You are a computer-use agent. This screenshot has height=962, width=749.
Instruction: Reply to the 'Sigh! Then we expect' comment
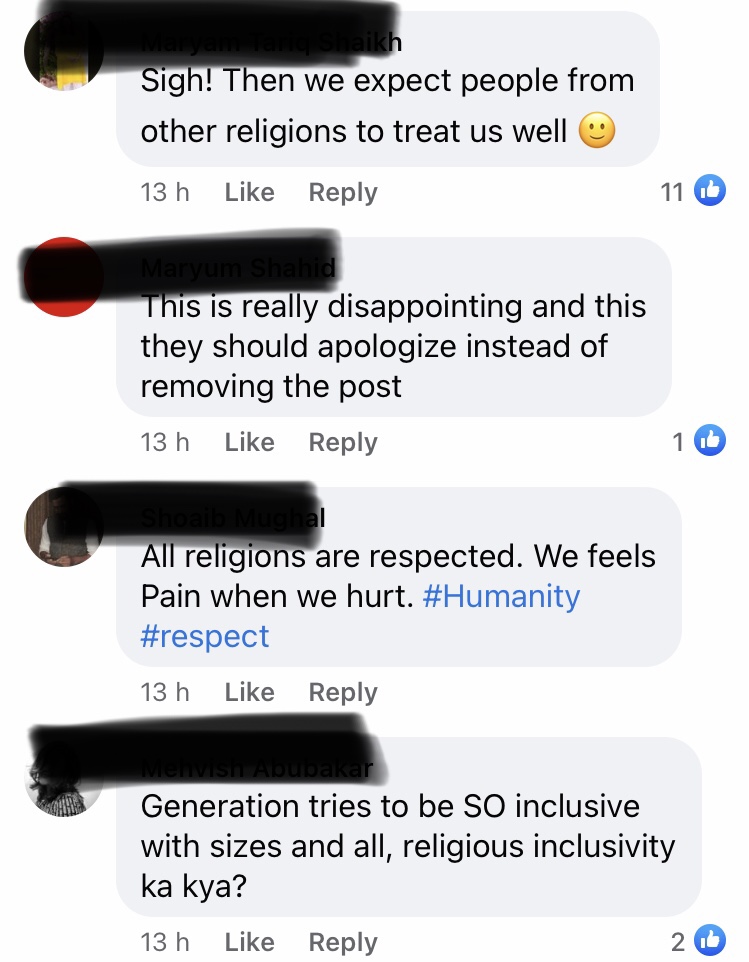[x=343, y=193]
